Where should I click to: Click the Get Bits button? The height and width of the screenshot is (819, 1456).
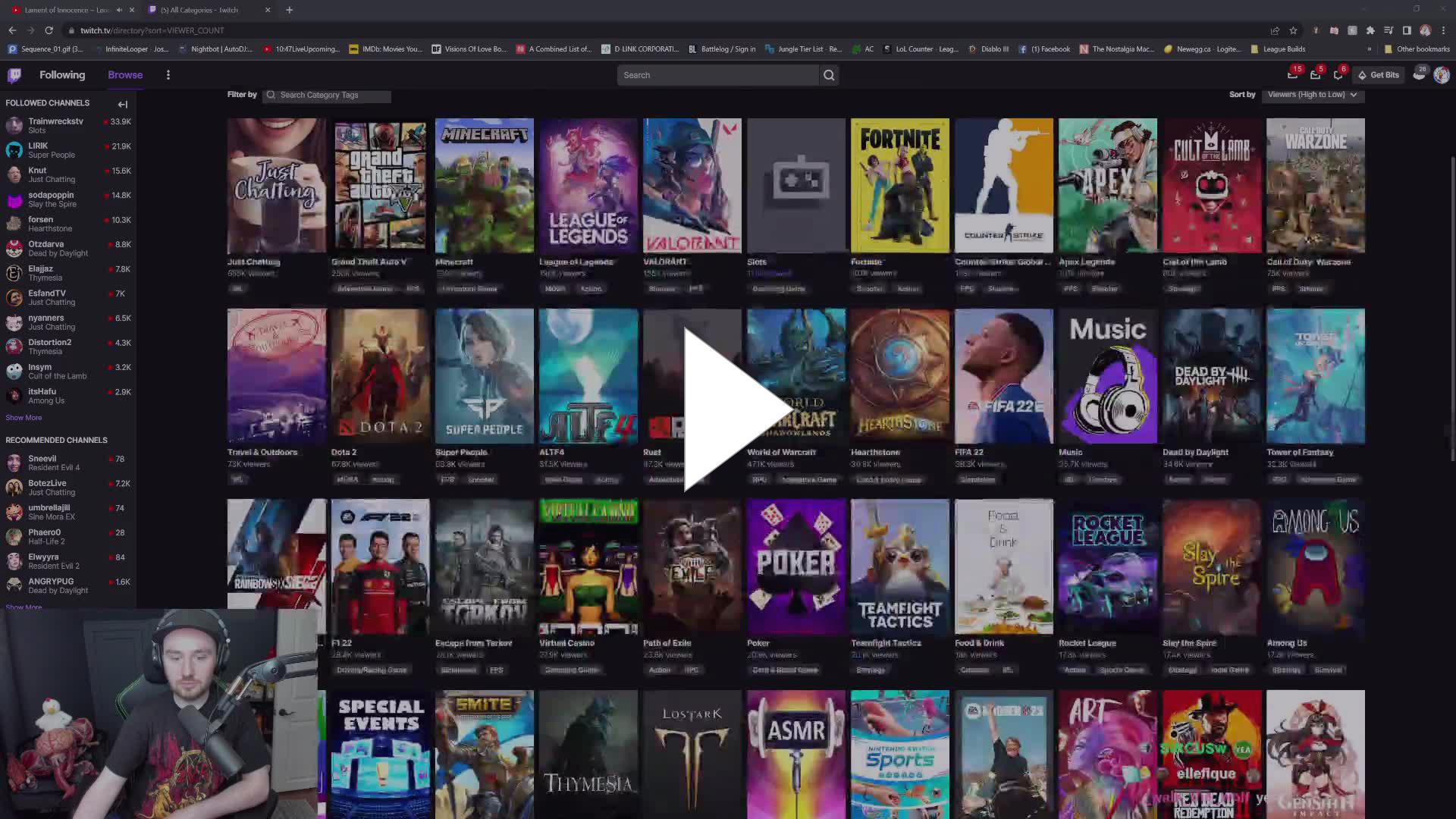click(x=1378, y=74)
